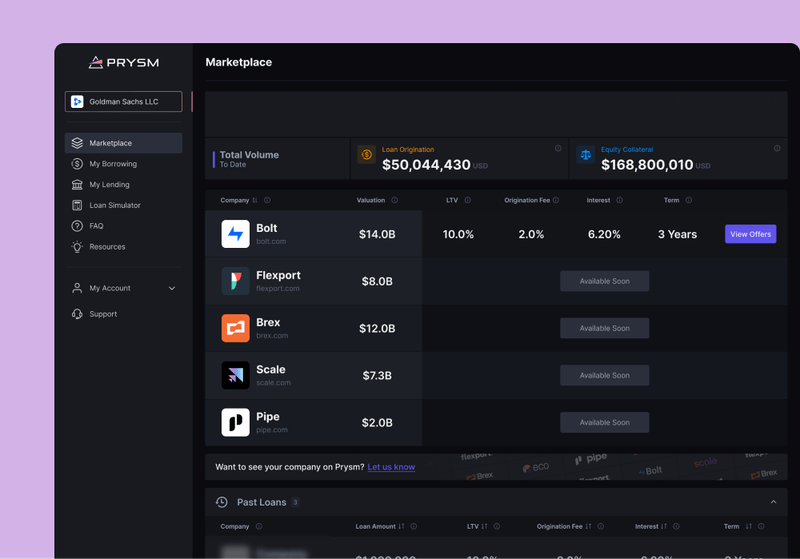
Task: Go to My Lending
Action: tap(123, 185)
